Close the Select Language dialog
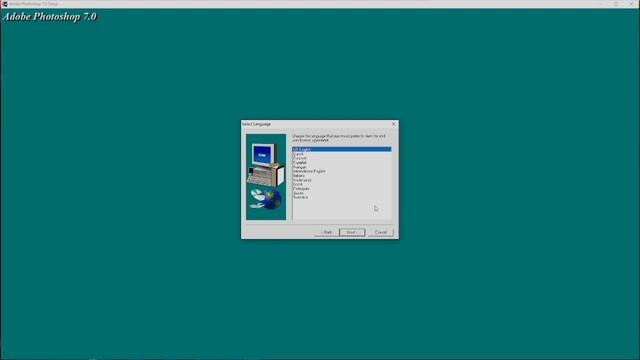The width and height of the screenshot is (640, 360). point(393,124)
